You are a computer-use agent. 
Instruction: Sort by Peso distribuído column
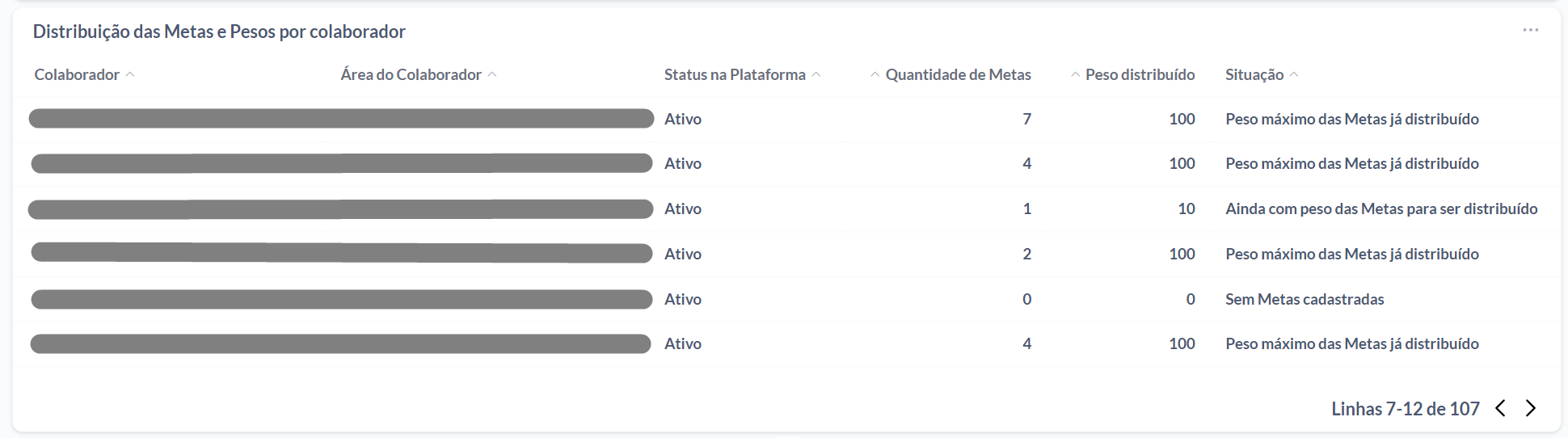pyautogui.click(x=1140, y=74)
